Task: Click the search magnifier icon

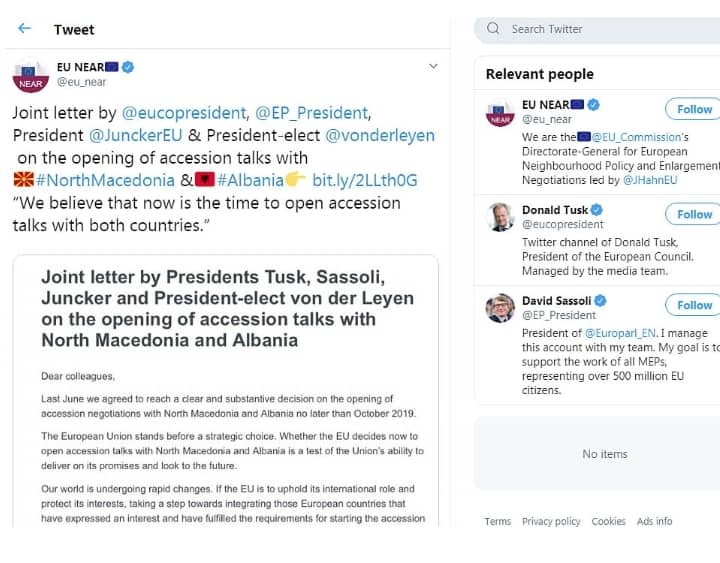Action: (x=493, y=29)
